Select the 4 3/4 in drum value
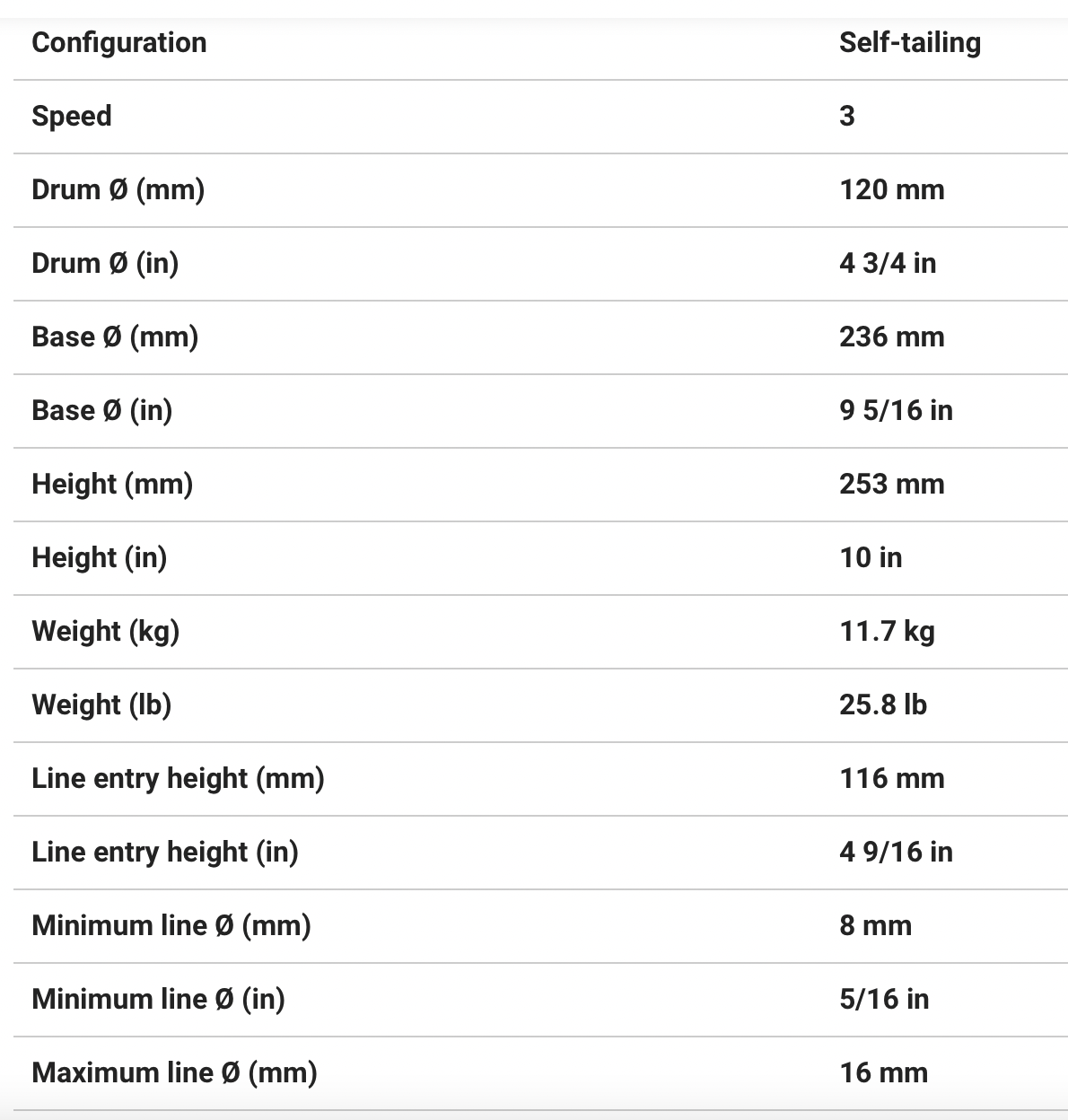 click(x=887, y=263)
